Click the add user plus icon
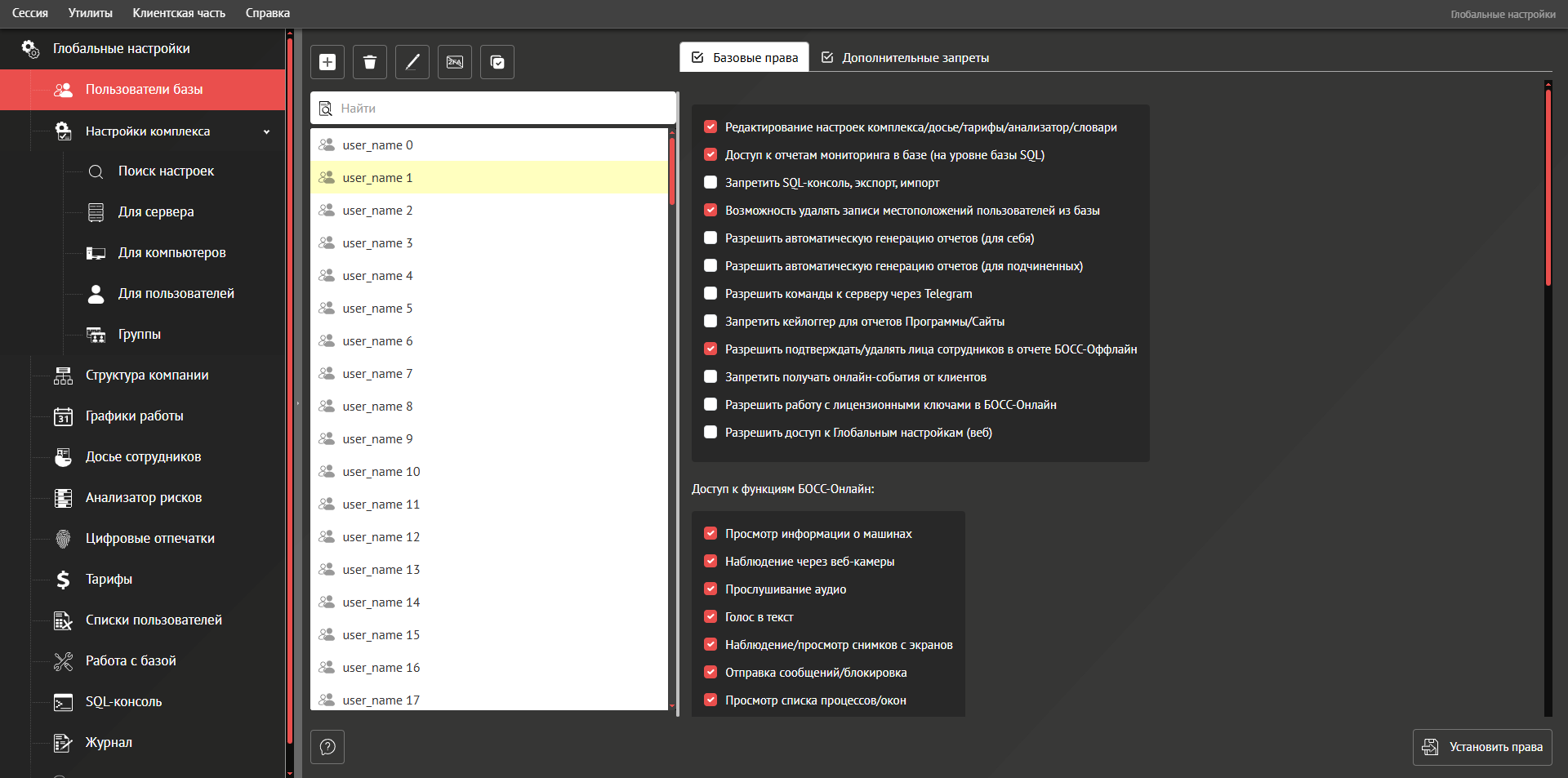 point(327,62)
